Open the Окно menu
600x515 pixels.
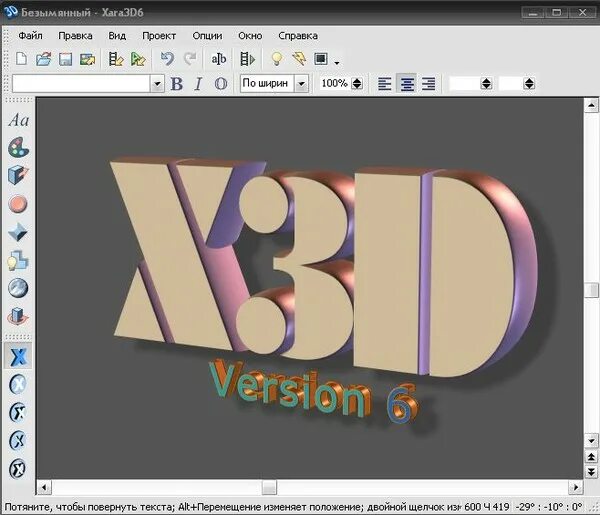[x=250, y=36]
